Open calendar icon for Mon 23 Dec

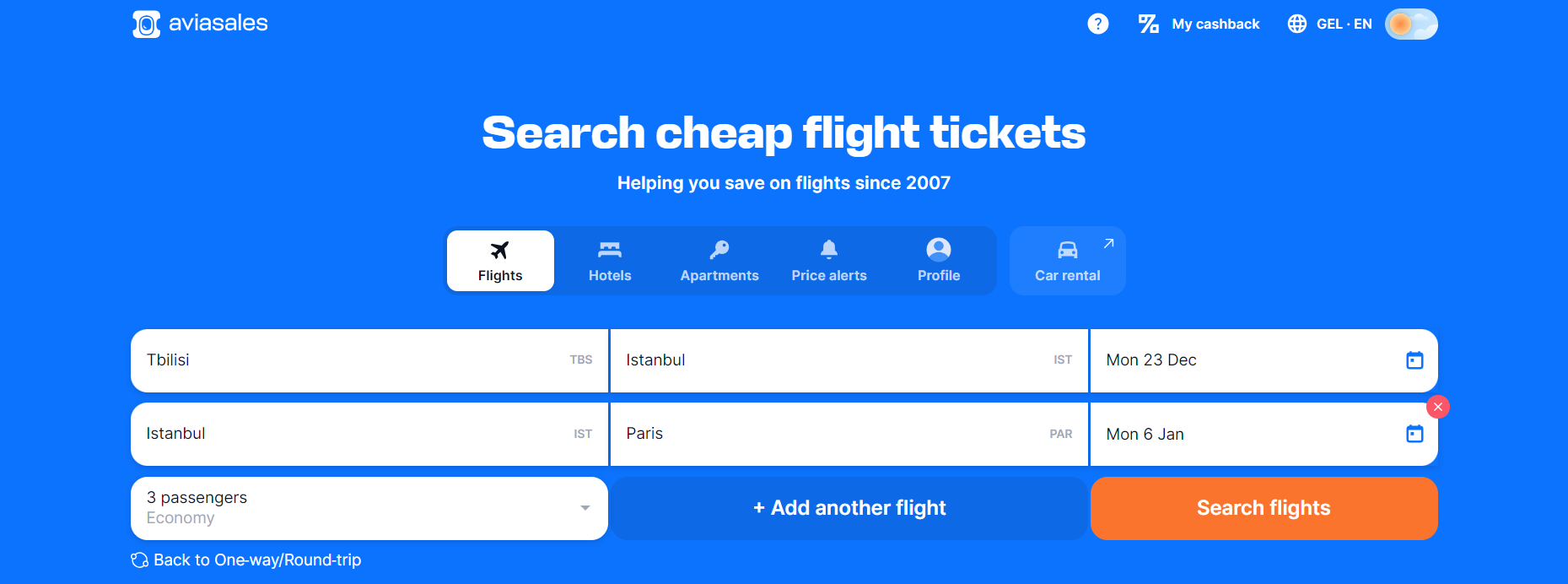pos(1414,360)
